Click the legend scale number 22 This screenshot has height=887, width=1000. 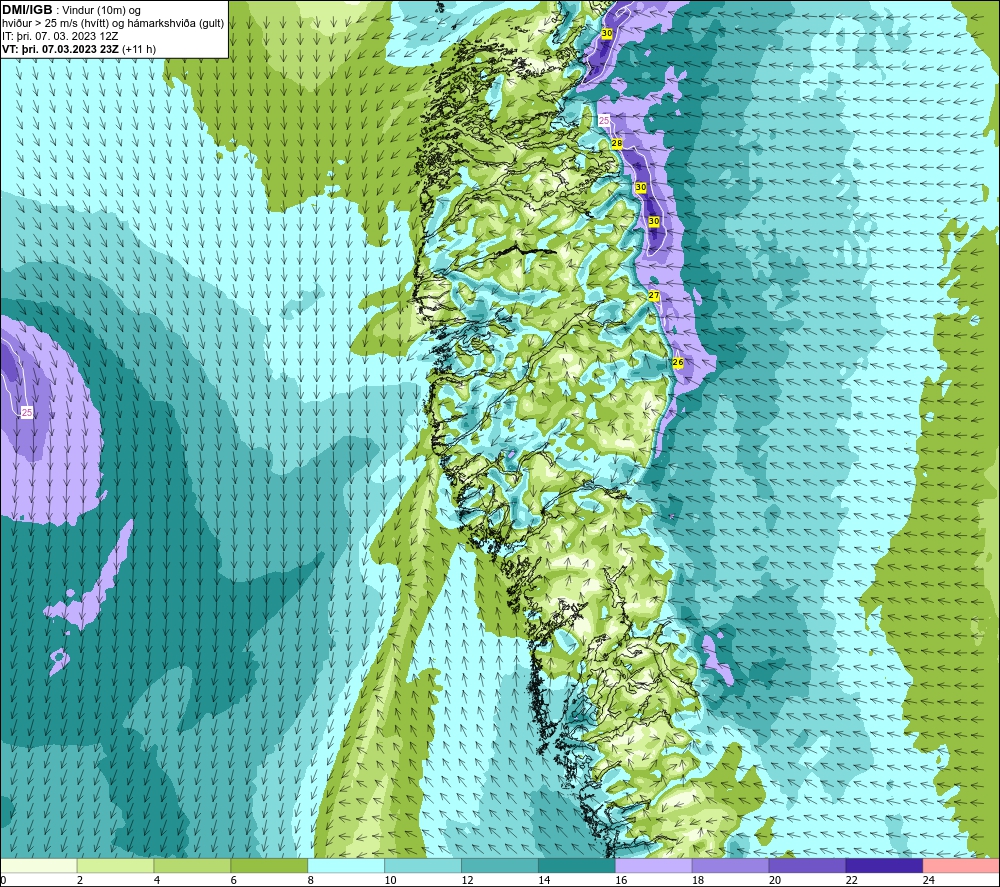click(851, 880)
